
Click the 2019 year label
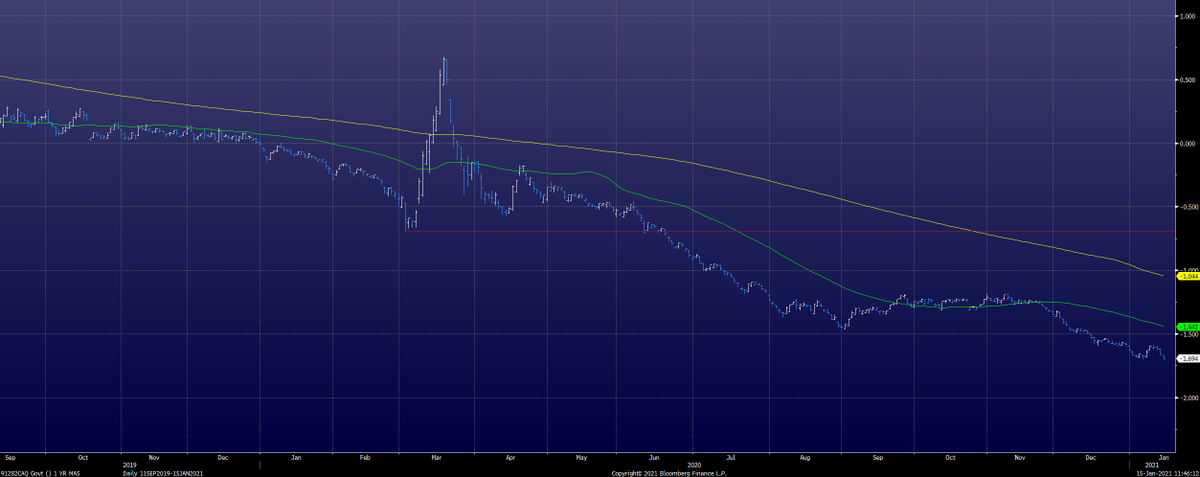click(129, 466)
